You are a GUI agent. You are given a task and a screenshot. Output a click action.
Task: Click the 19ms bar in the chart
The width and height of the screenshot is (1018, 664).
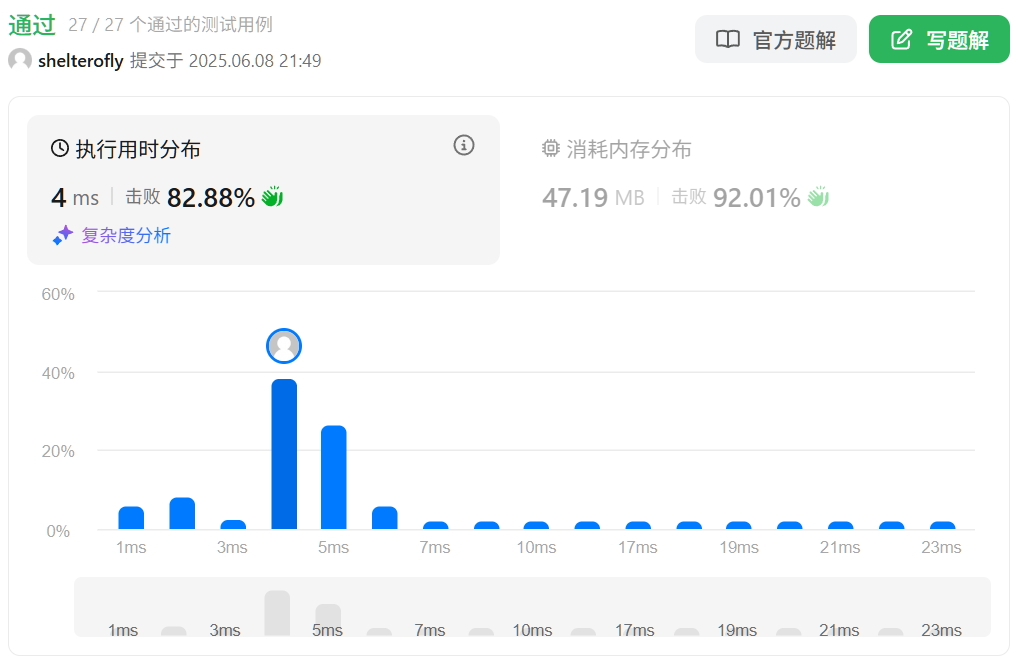point(739,526)
